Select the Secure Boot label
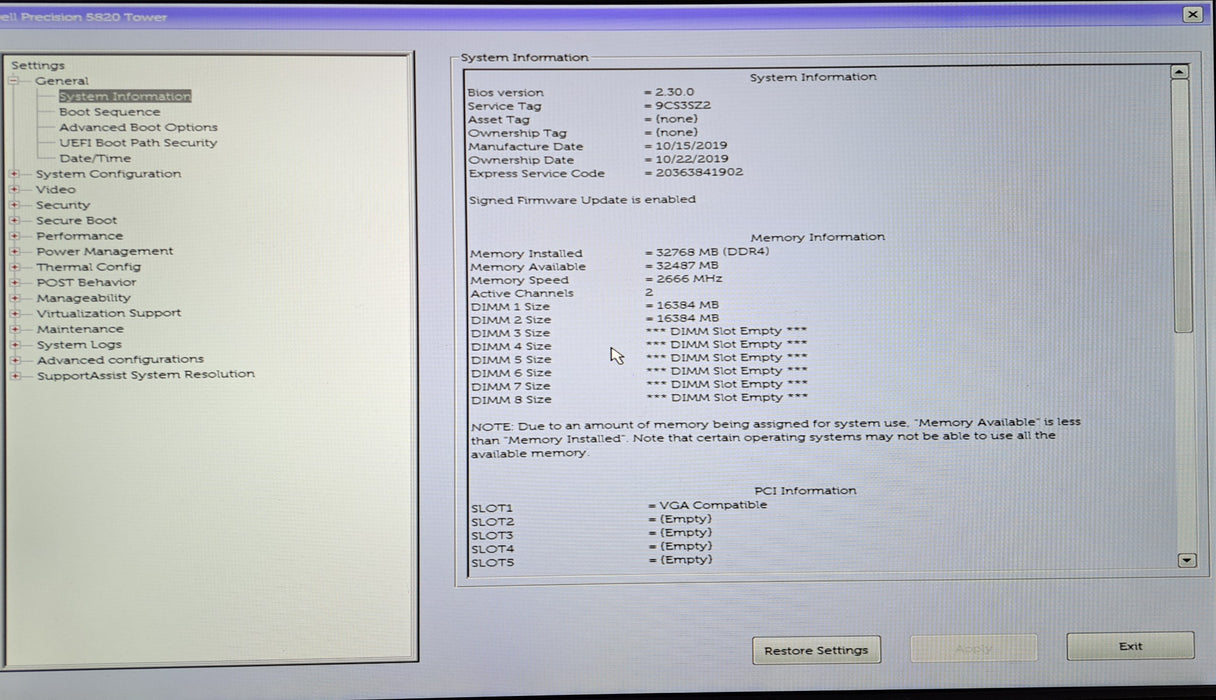This screenshot has width=1216, height=700. pos(77,220)
